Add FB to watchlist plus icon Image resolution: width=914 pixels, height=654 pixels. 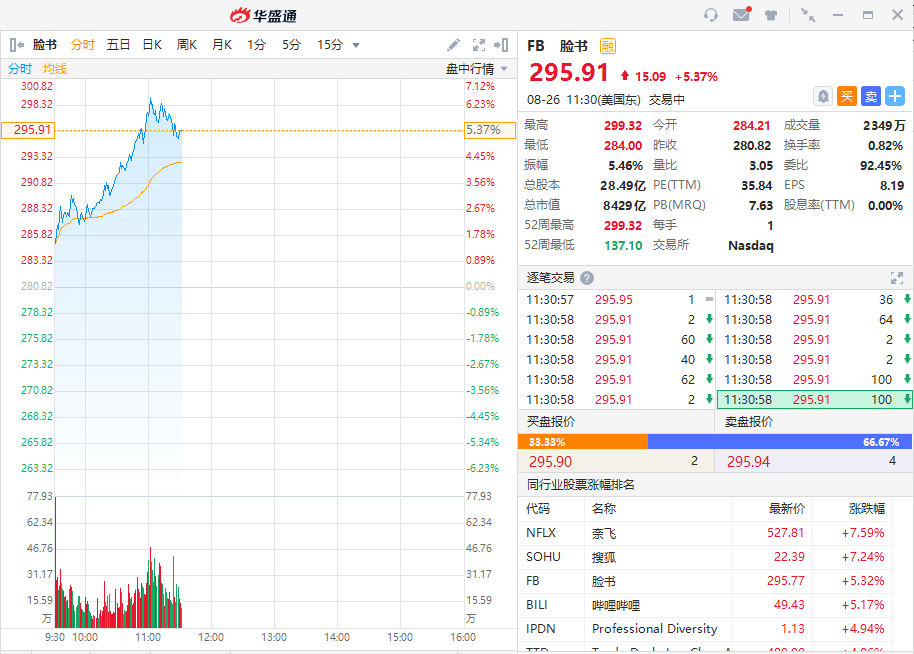coord(895,96)
